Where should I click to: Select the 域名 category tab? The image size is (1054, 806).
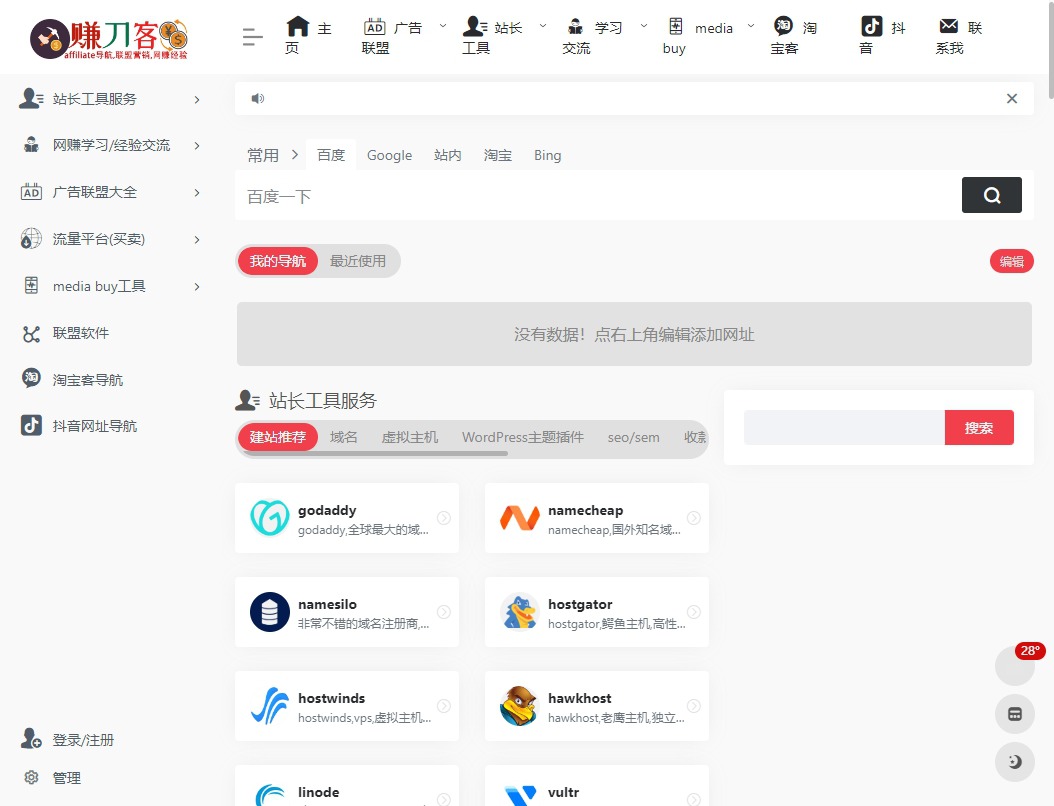343,438
